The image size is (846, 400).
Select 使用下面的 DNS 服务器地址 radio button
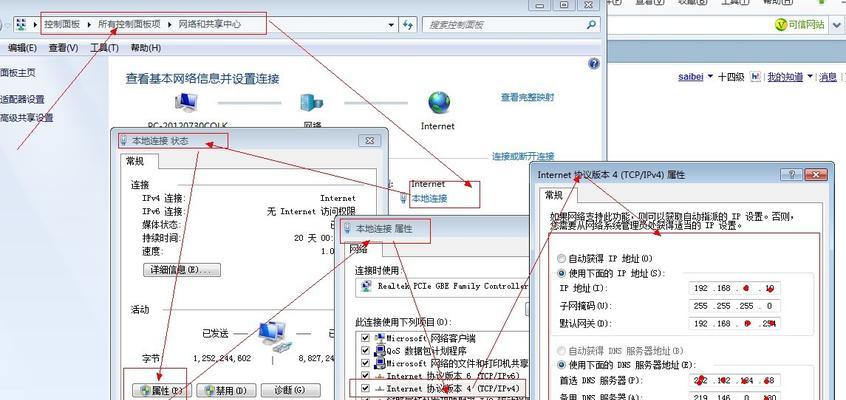point(562,365)
